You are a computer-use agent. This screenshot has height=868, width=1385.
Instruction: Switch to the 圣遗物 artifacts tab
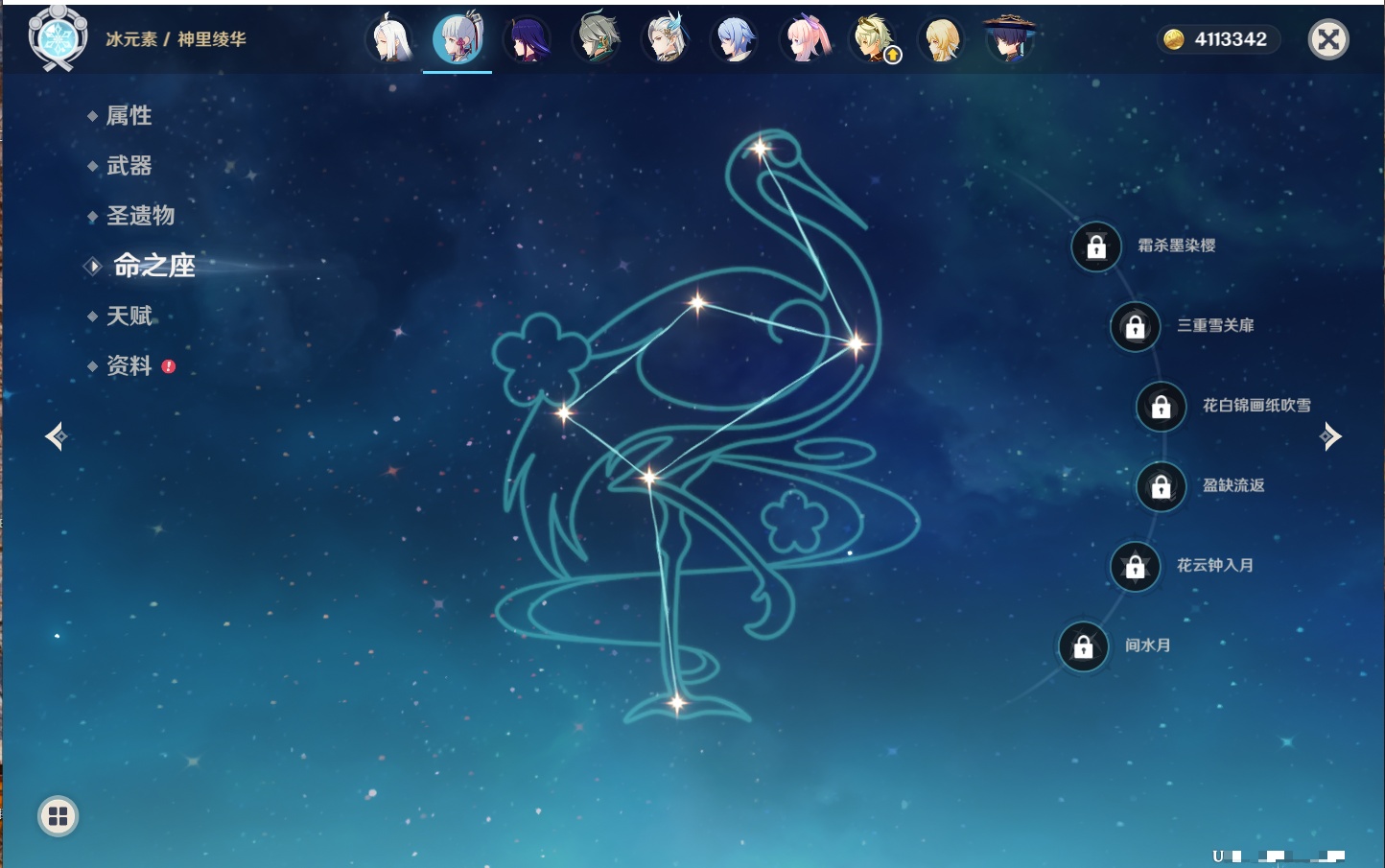coord(140,216)
